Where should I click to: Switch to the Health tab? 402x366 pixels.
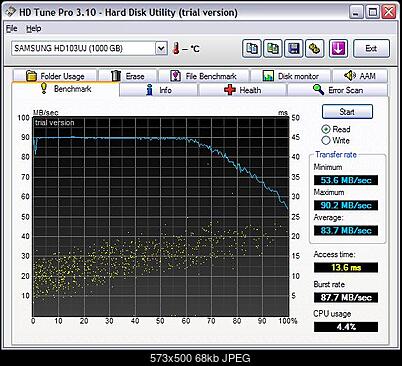(x=242, y=90)
